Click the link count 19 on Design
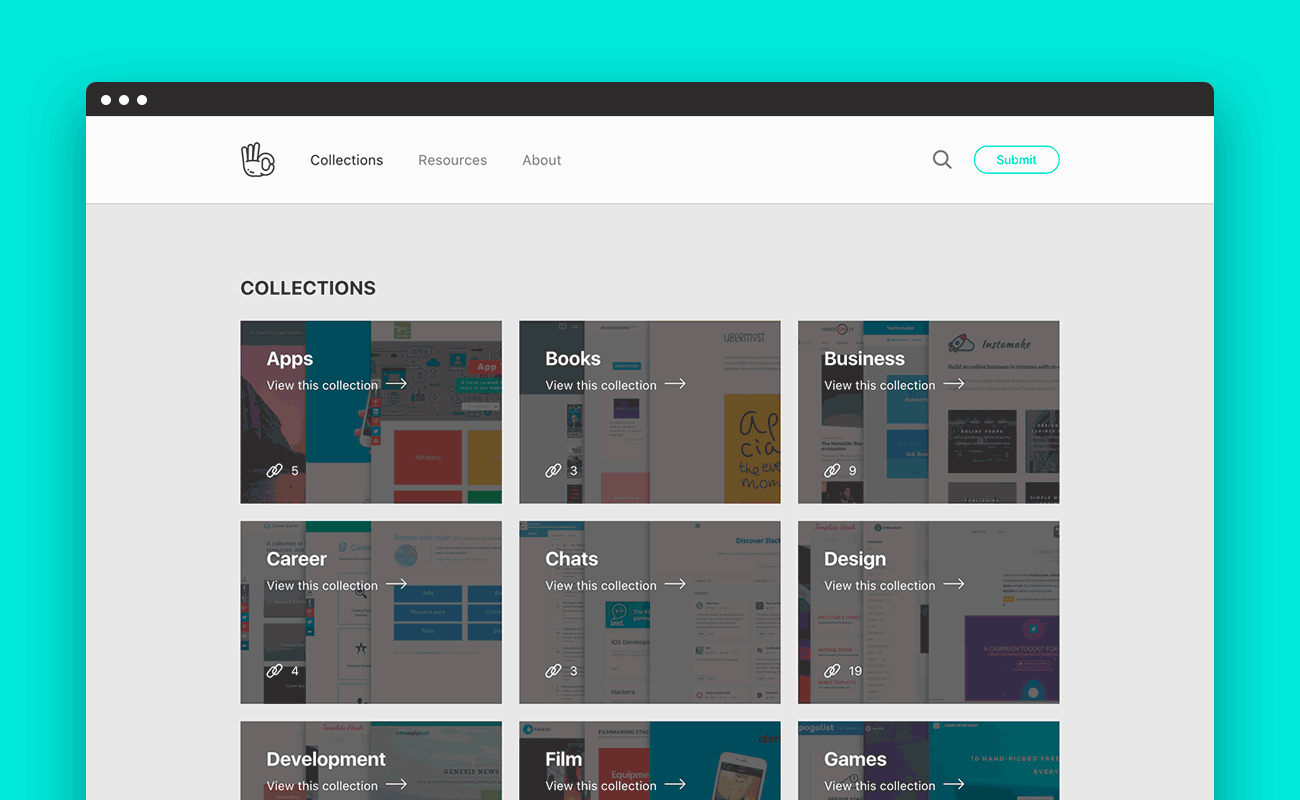This screenshot has width=1300, height=800. (855, 671)
